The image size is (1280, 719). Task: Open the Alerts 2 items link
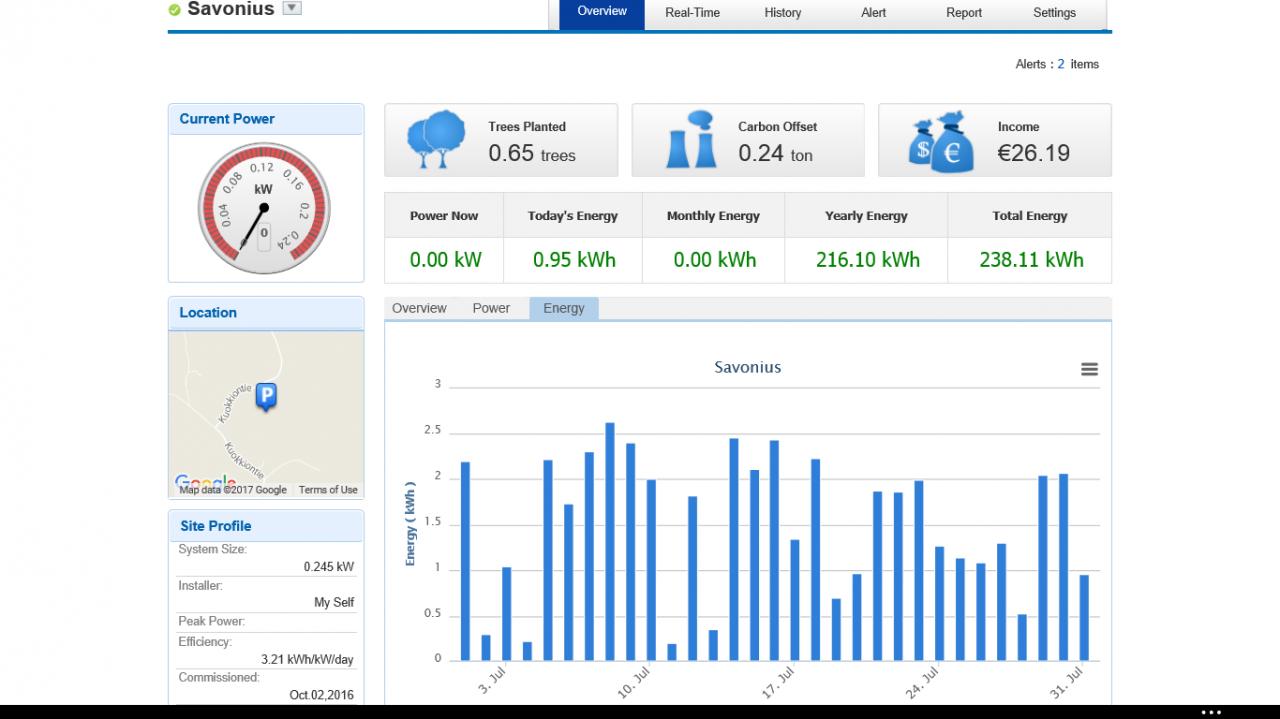pos(1057,64)
